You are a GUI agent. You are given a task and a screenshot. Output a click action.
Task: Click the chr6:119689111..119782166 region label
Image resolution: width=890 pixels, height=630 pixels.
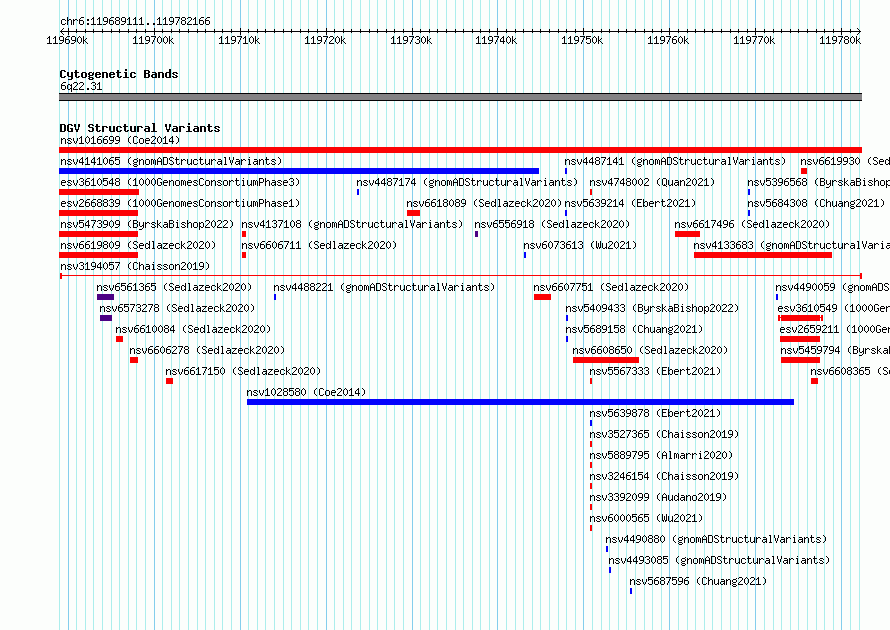(x=135, y=21)
